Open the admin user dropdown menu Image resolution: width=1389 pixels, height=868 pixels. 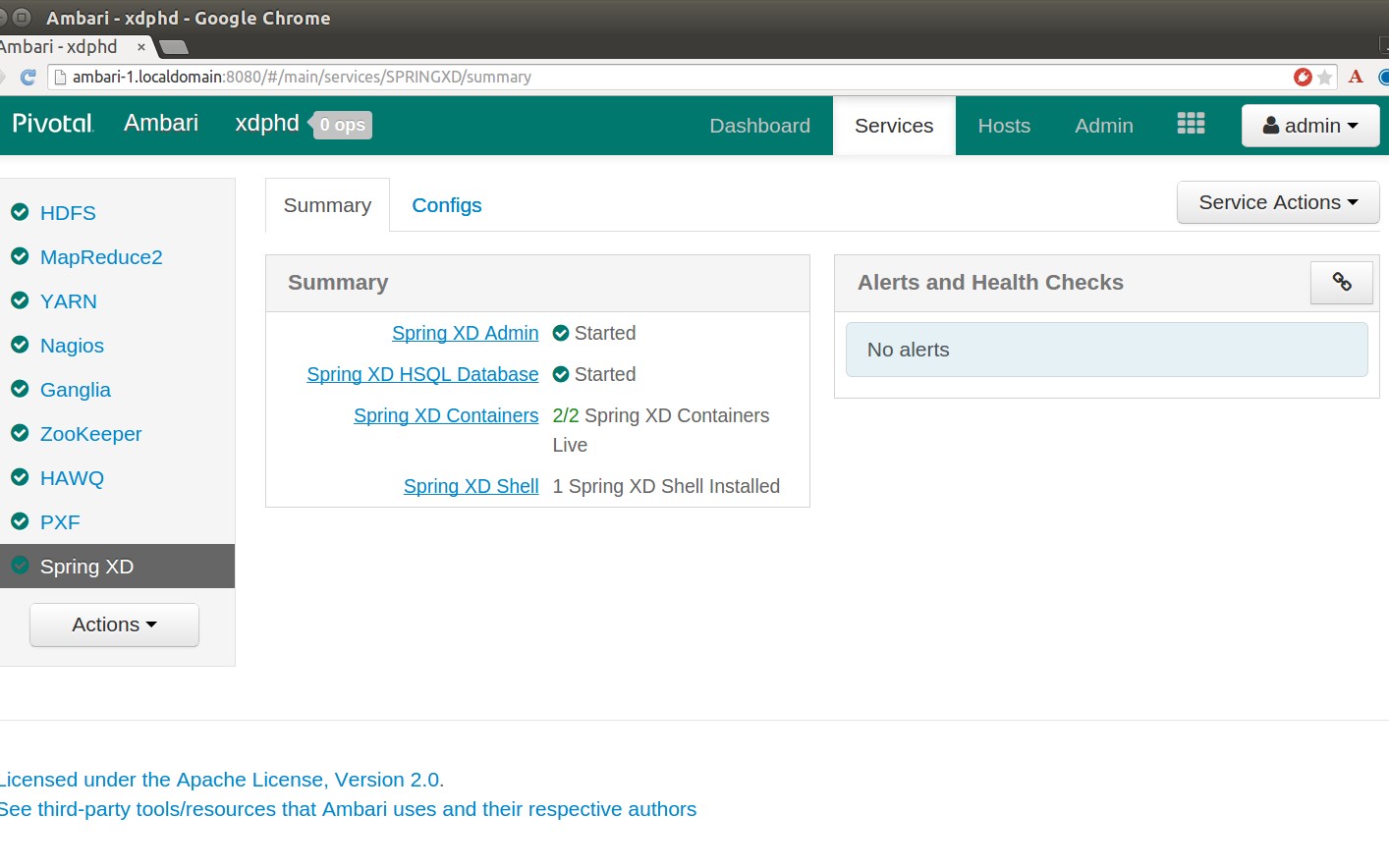[1309, 126]
